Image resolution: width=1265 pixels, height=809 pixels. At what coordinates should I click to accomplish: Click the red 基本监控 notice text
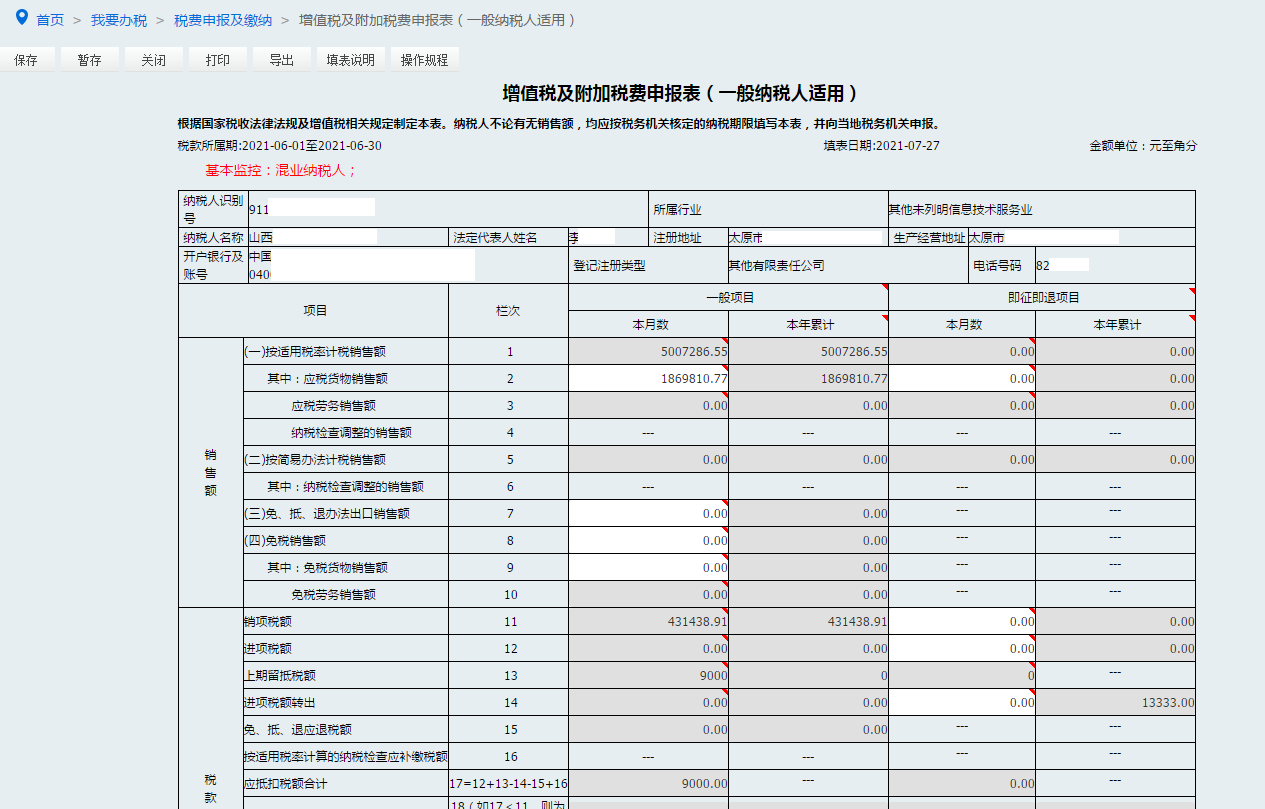coord(281,170)
